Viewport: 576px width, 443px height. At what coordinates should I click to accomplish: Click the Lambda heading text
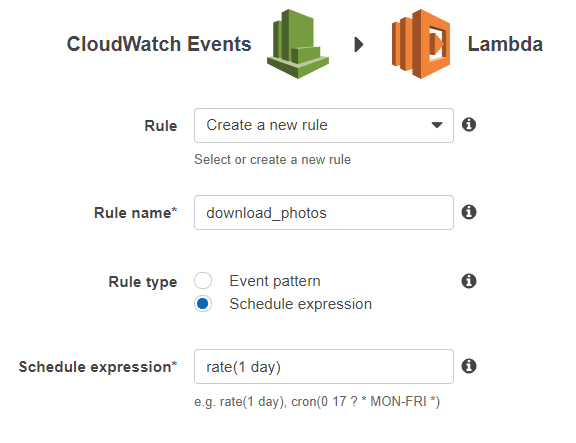505,44
